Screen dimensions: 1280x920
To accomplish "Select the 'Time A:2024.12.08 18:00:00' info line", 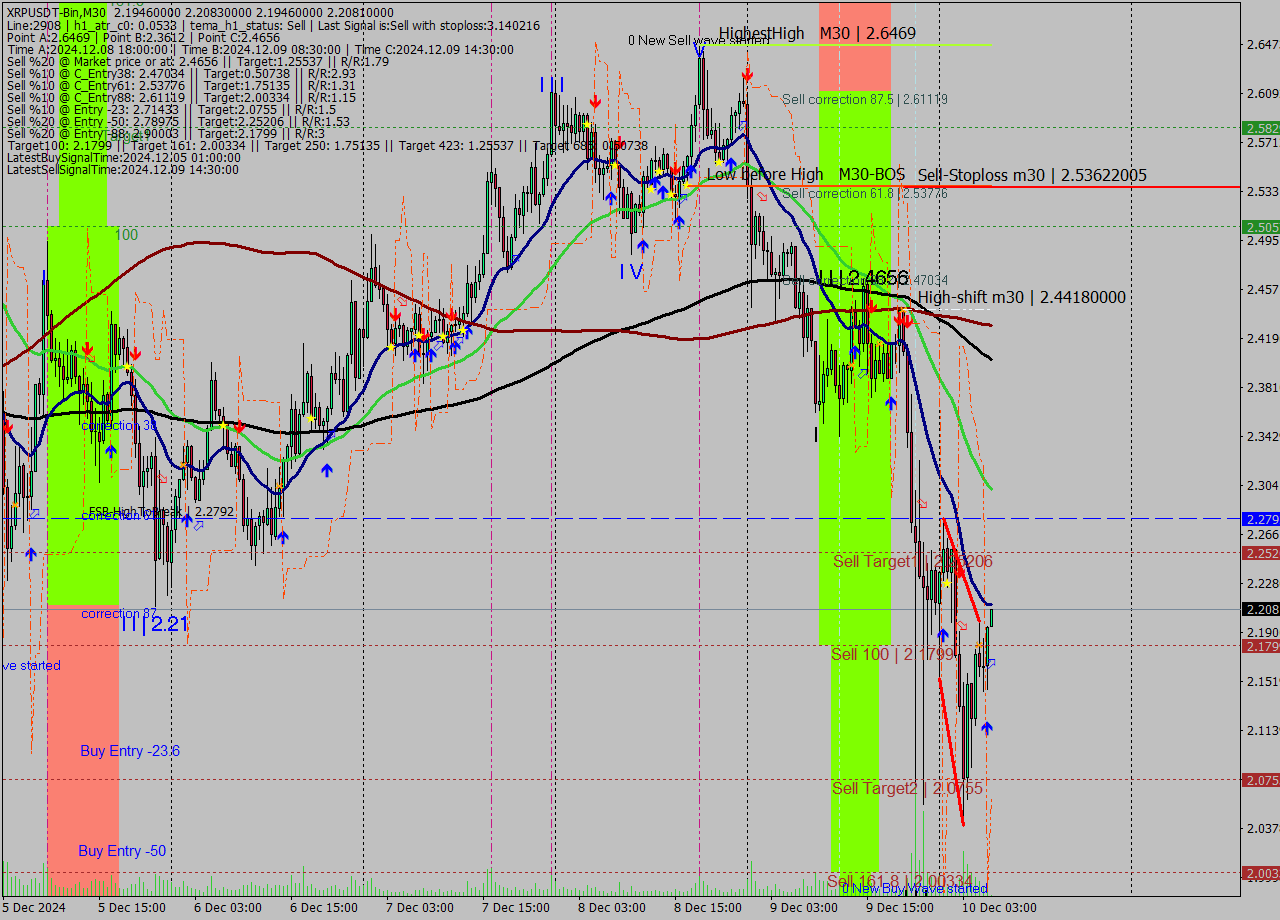I will click(260, 49).
